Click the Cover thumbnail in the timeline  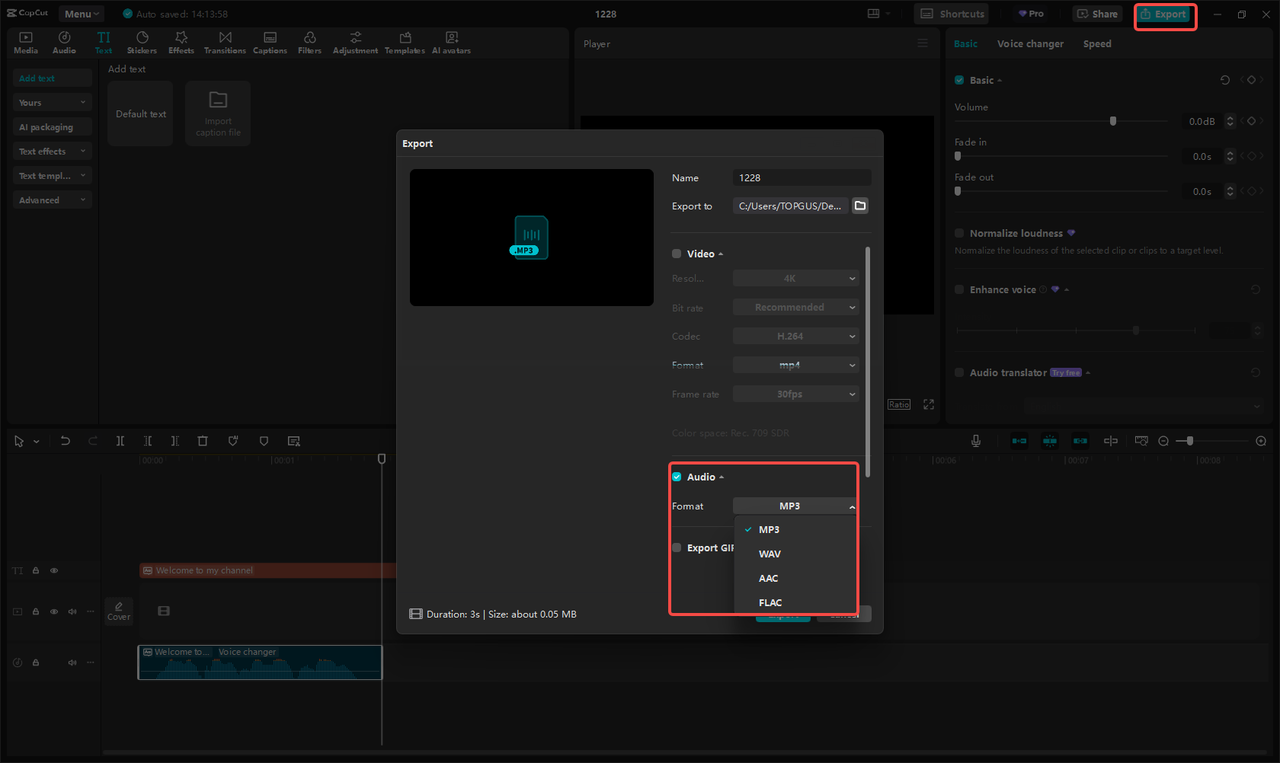click(118, 611)
